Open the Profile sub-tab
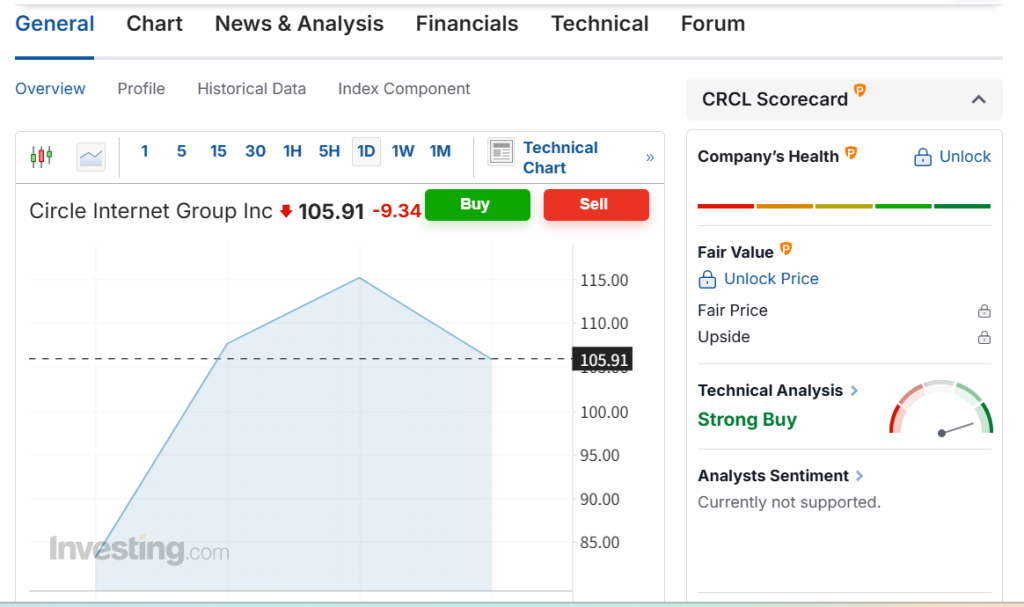 [141, 89]
